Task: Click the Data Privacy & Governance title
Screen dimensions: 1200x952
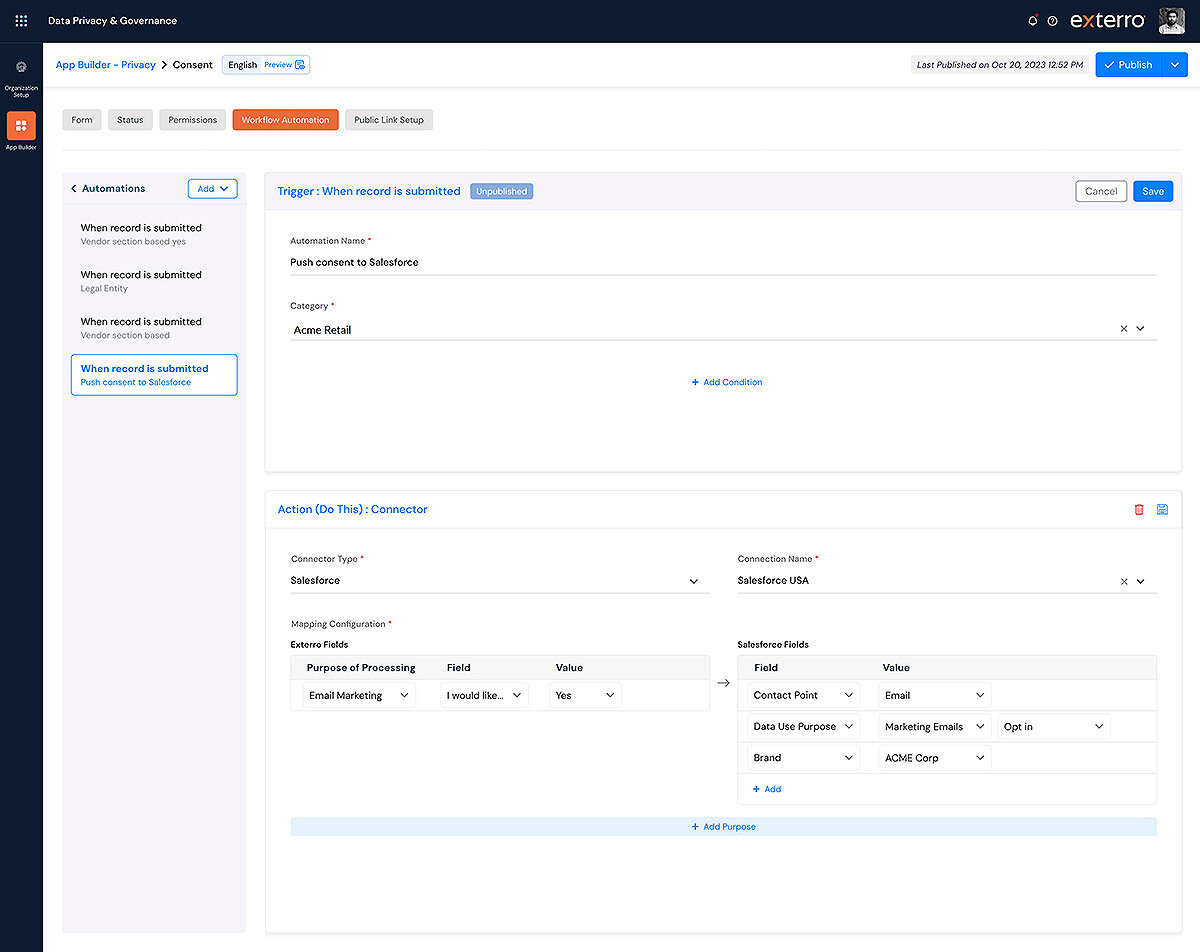Action: (x=112, y=21)
